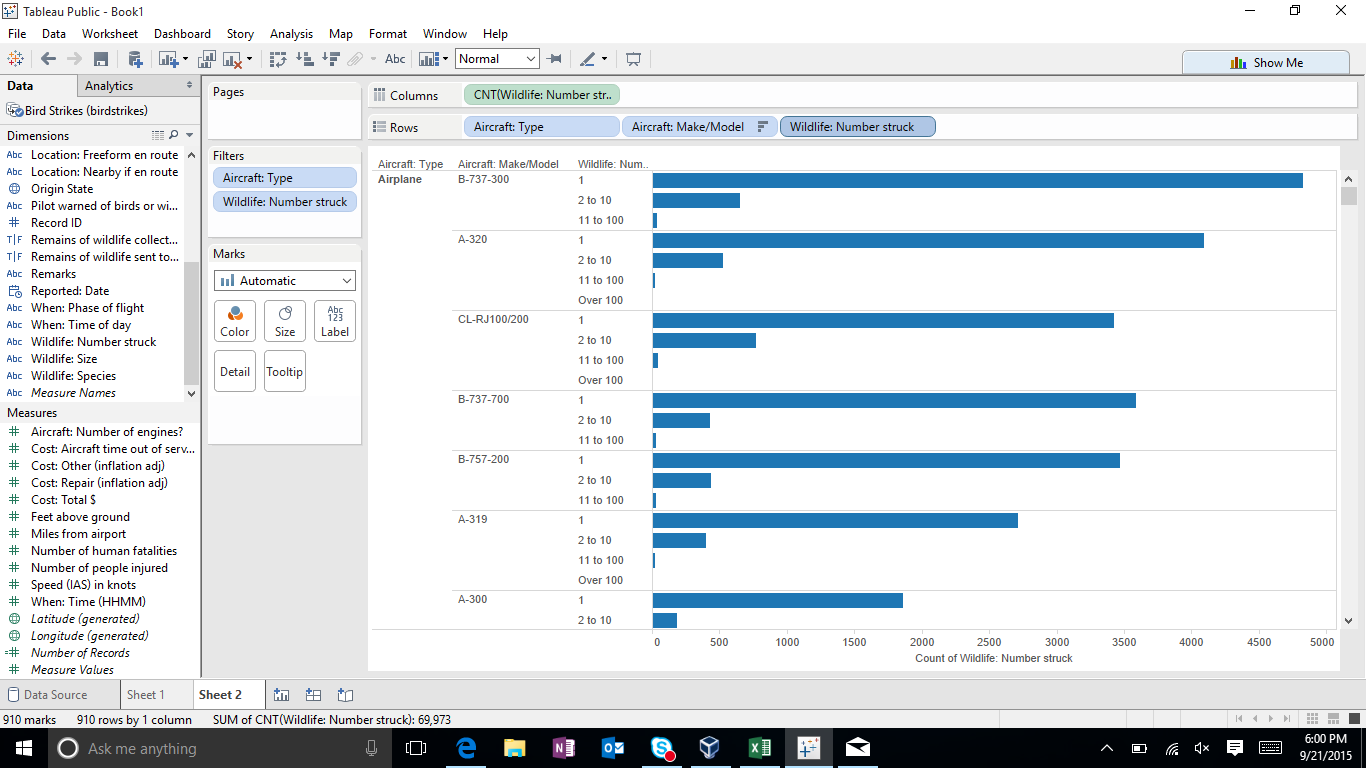Open the Analysis menu

coord(291,33)
